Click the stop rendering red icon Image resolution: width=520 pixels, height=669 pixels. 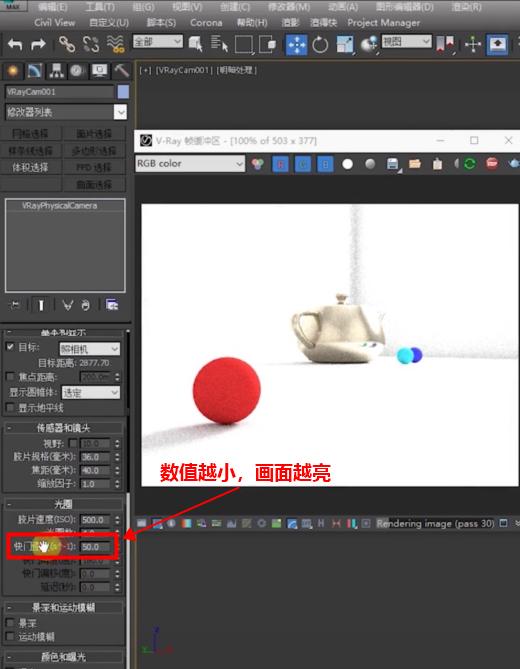tap(492, 164)
